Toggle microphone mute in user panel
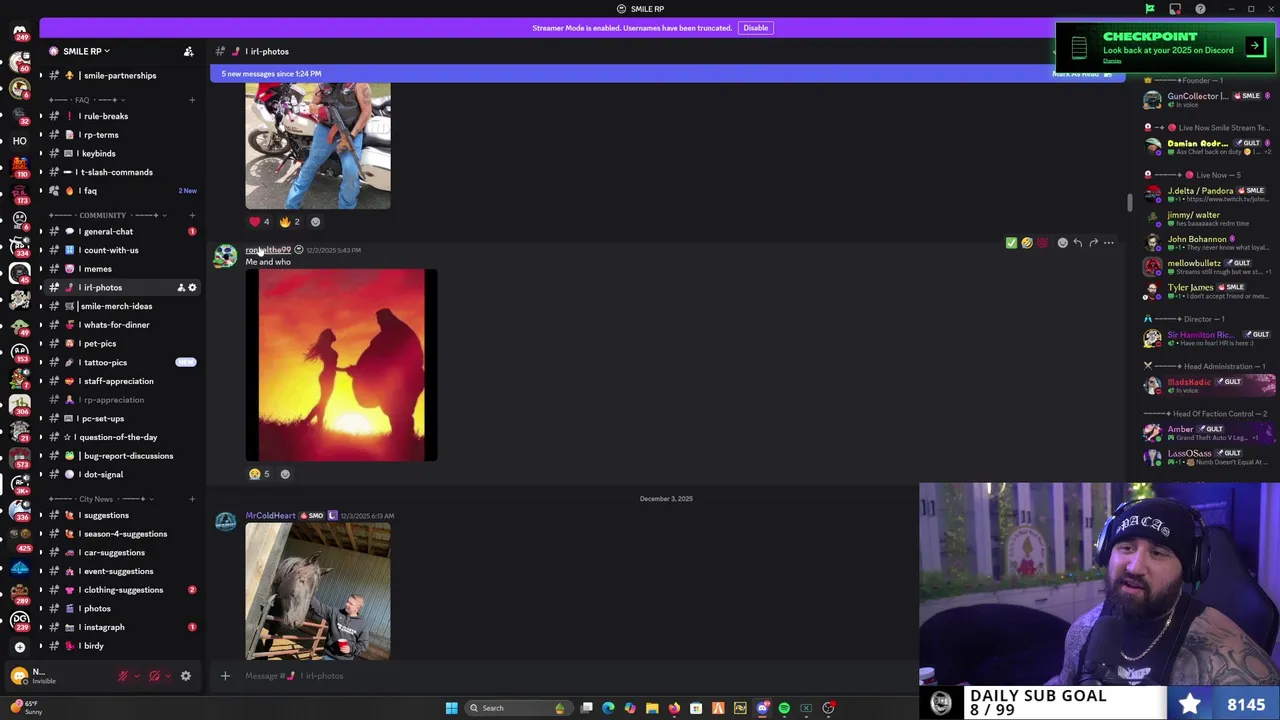1280x720 pixels. (123, 676)
